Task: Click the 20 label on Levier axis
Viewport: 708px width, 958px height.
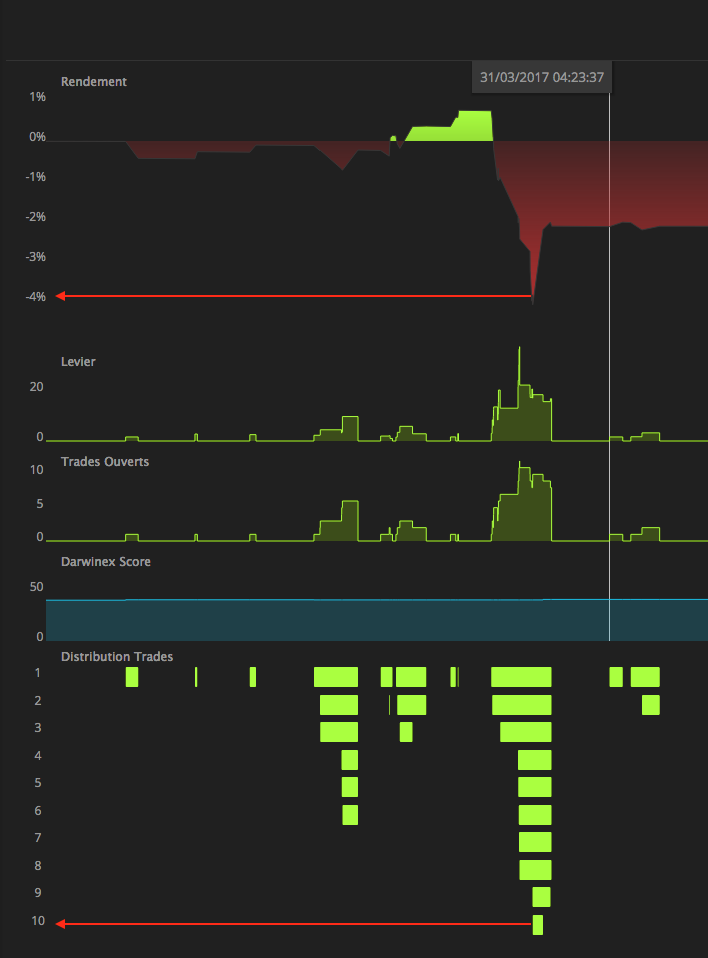Action: click(x=36, y=387)
